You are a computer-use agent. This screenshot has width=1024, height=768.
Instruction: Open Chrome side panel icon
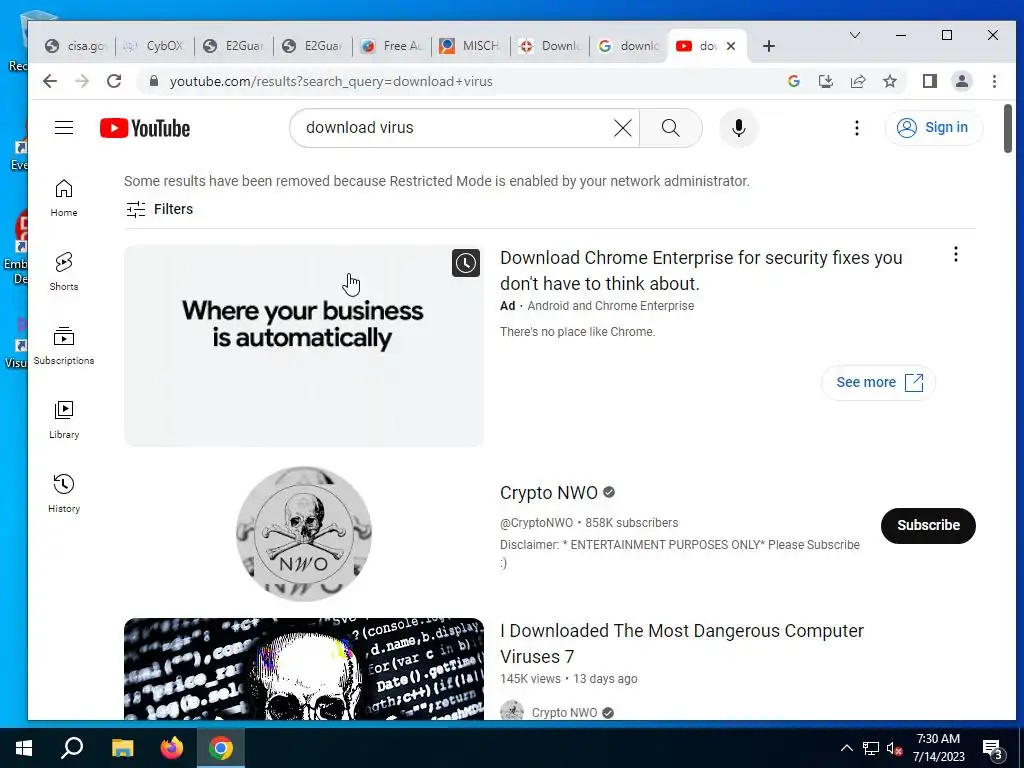pos(929,82)
